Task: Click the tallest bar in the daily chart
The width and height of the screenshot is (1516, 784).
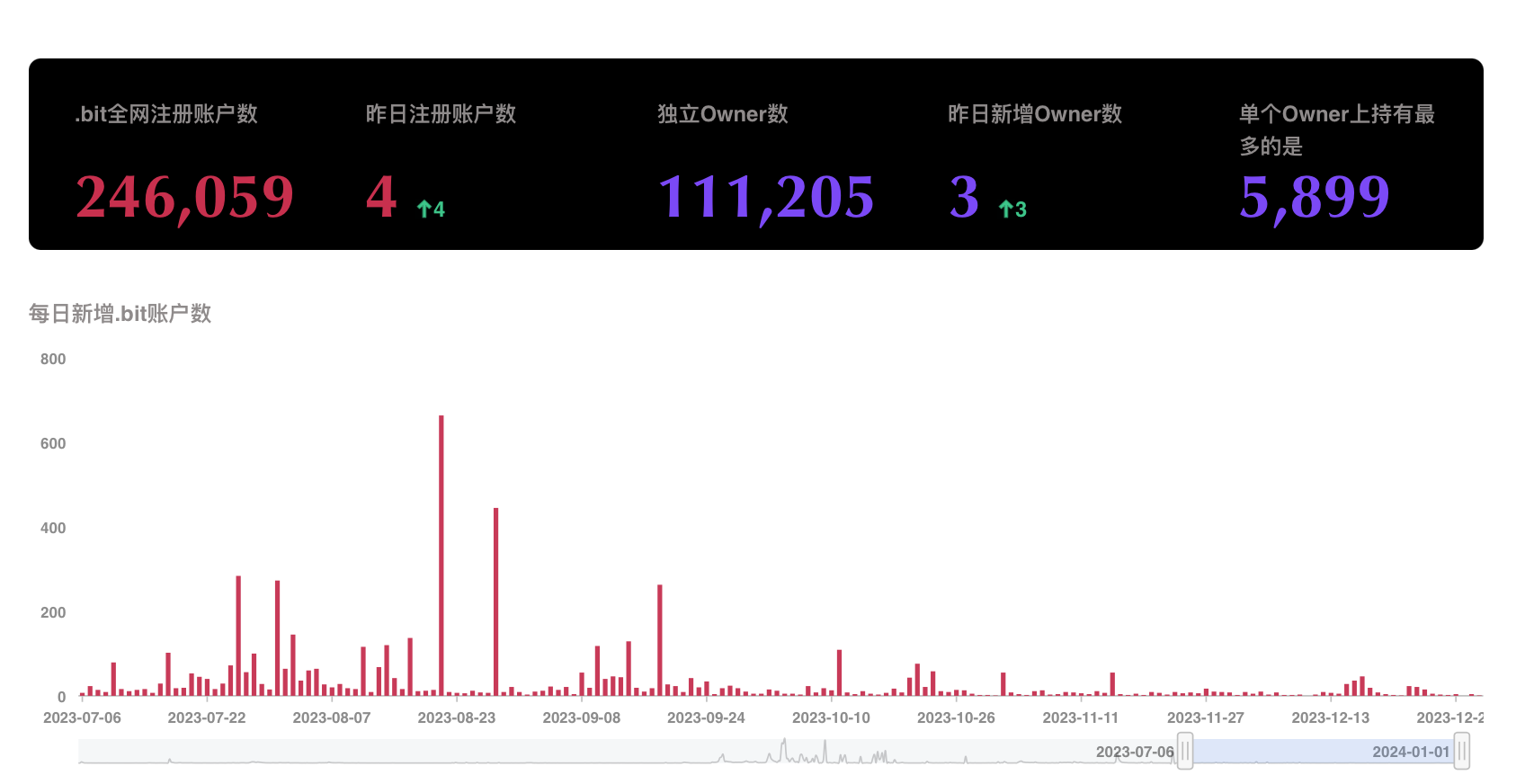Action: pos(441,556)
